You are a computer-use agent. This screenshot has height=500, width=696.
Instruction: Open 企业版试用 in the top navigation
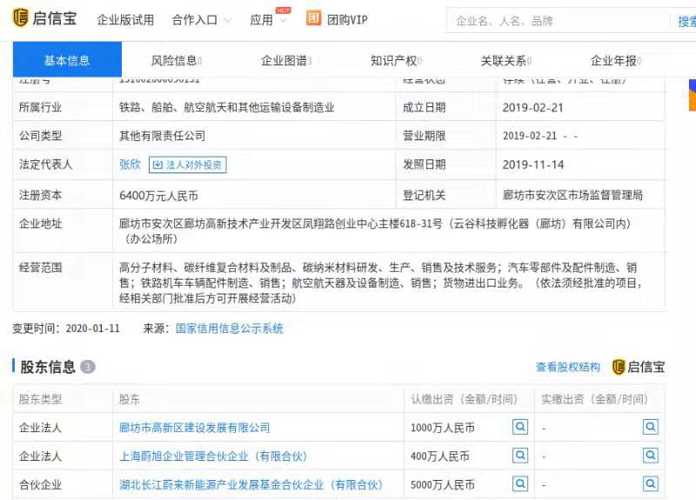pos(125,20)
